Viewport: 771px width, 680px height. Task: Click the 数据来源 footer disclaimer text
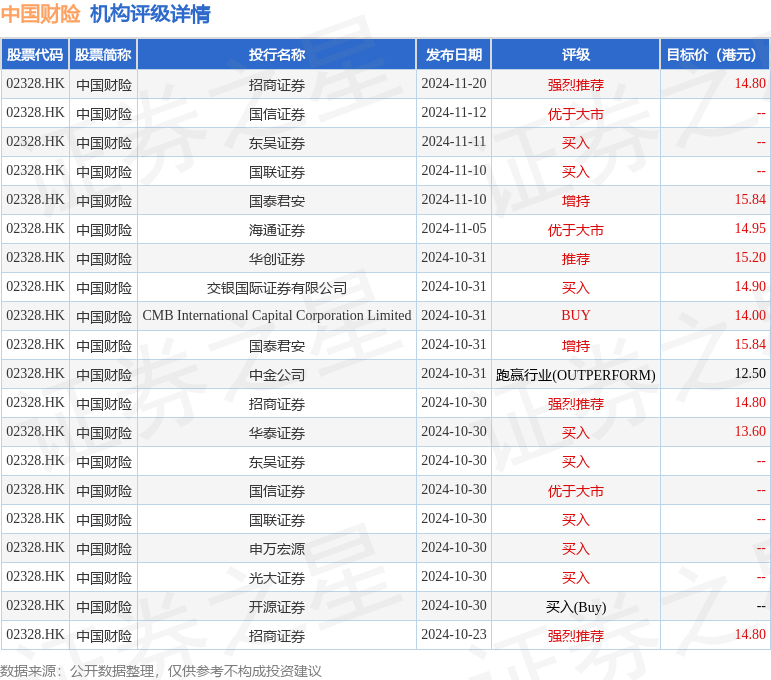pyautogui.click(x=161, y=671)
